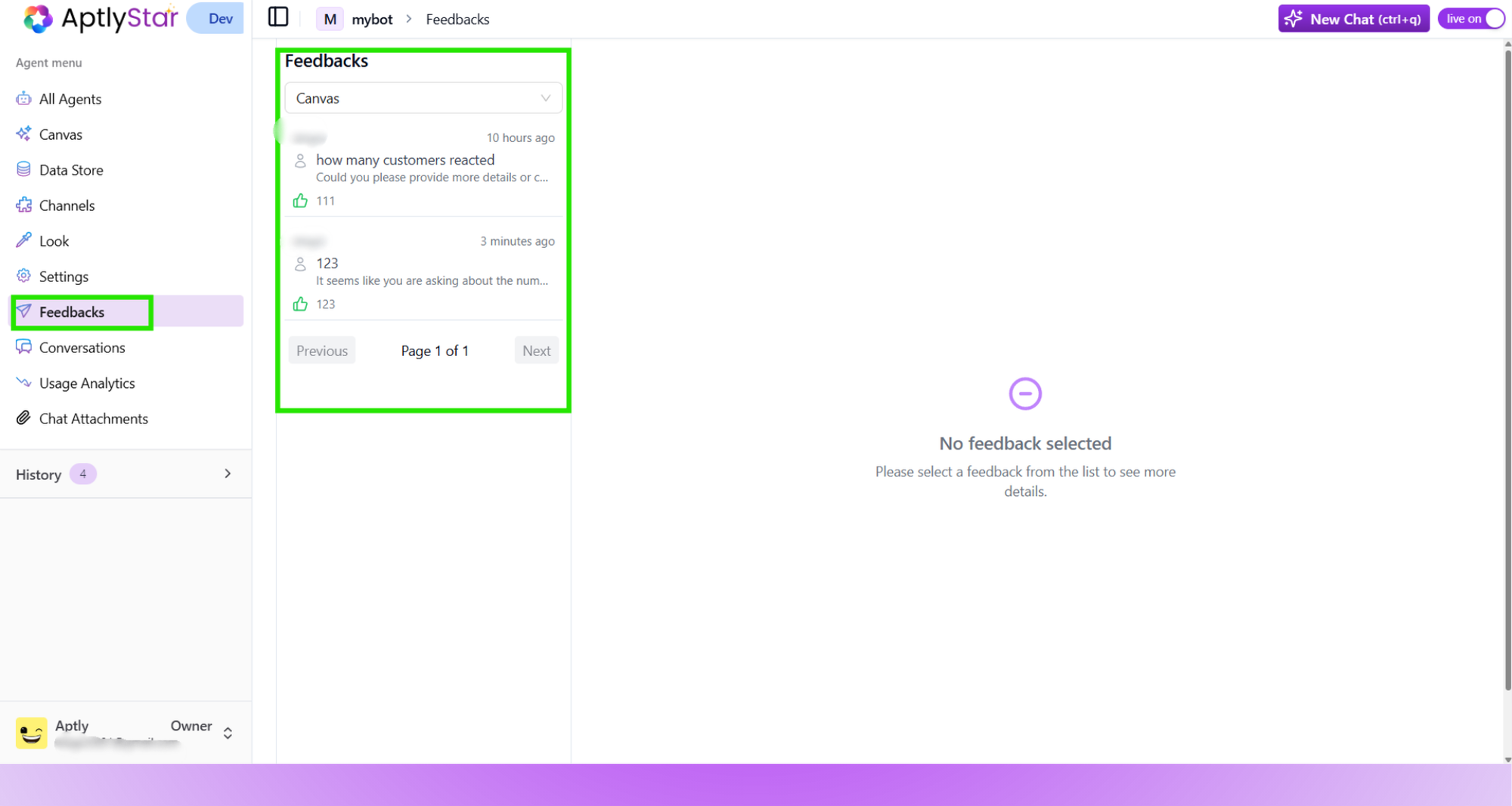This screenshot has height=806, width=1512.
Task: Open agent Settings
Action: click(63, 276)
